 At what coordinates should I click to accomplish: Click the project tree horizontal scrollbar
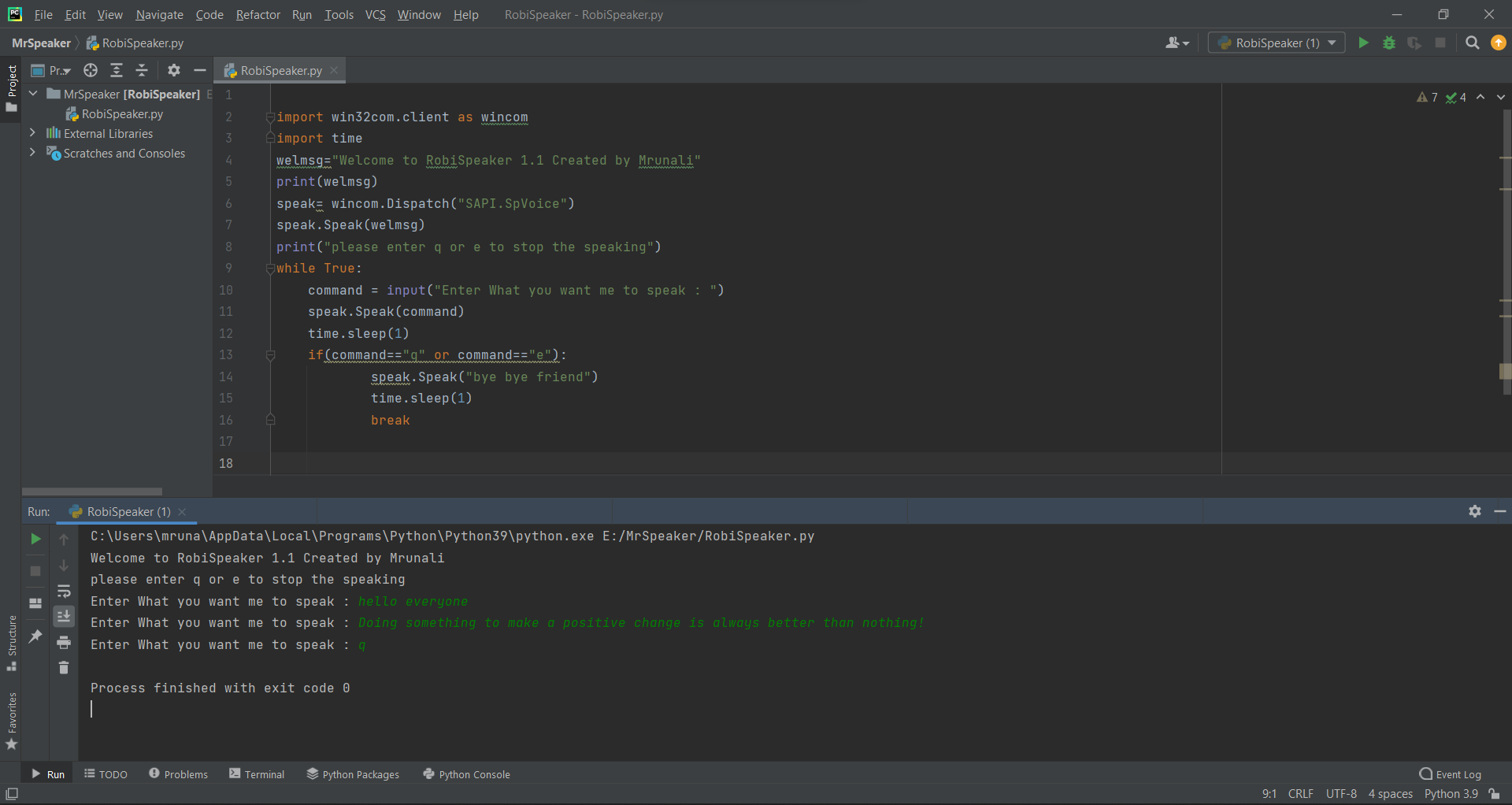pyautogui.click(x=92, y=491)
